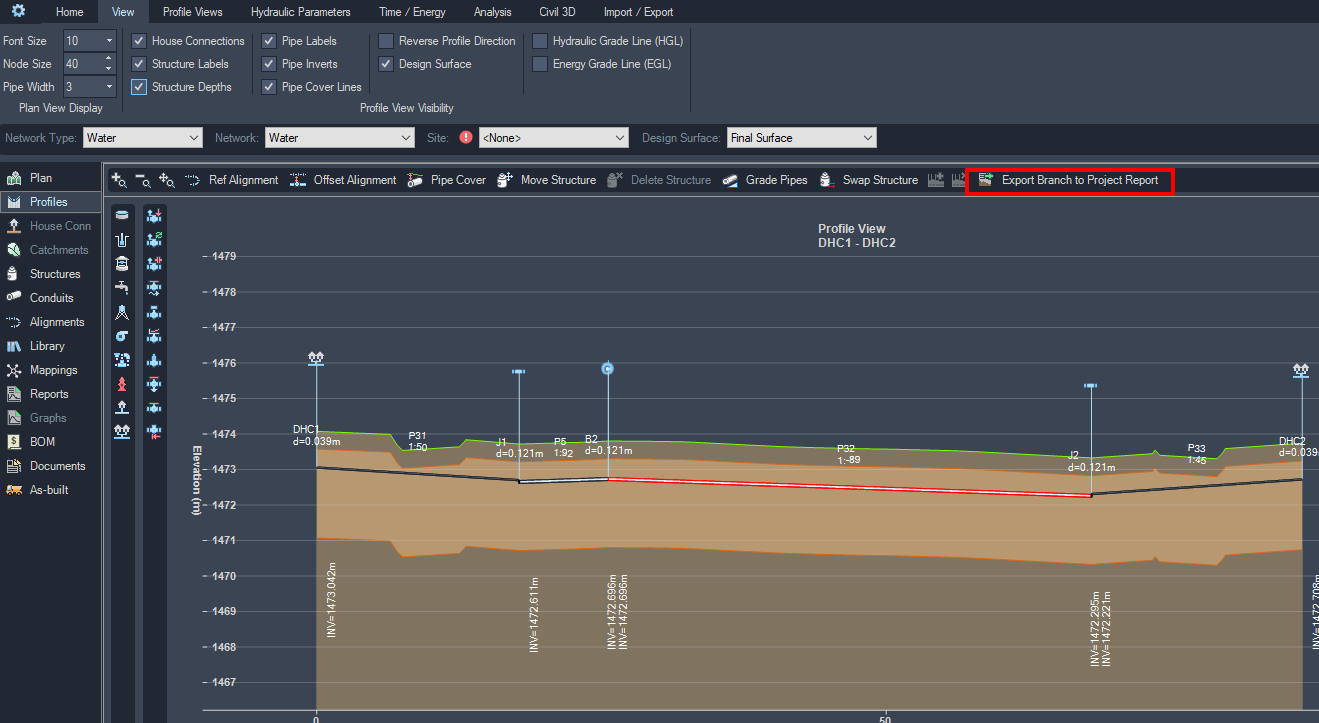Select the faucet tap structure tool
Screen dimensions: 1319x723
pos(122,287)
